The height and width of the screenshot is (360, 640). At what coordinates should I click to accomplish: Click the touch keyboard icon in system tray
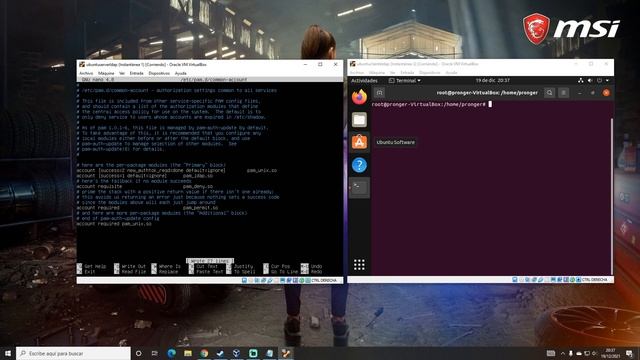tap(551, 353)
